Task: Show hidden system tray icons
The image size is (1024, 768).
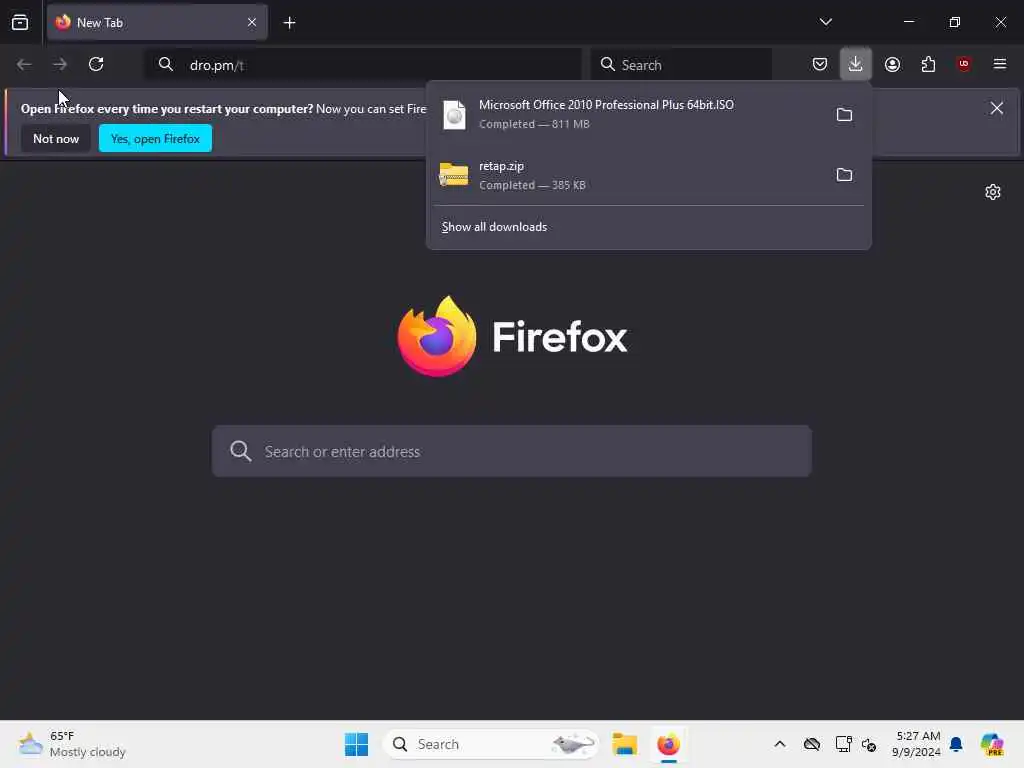Action: 780,744
